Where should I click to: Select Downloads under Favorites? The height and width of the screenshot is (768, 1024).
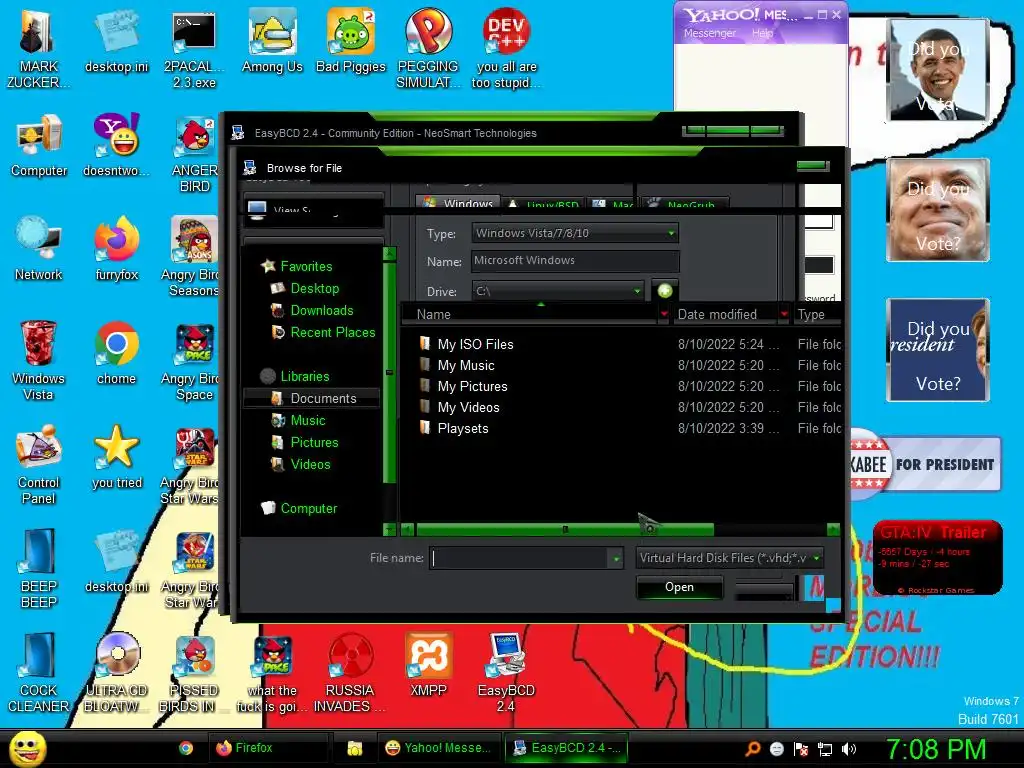[313, 310]
